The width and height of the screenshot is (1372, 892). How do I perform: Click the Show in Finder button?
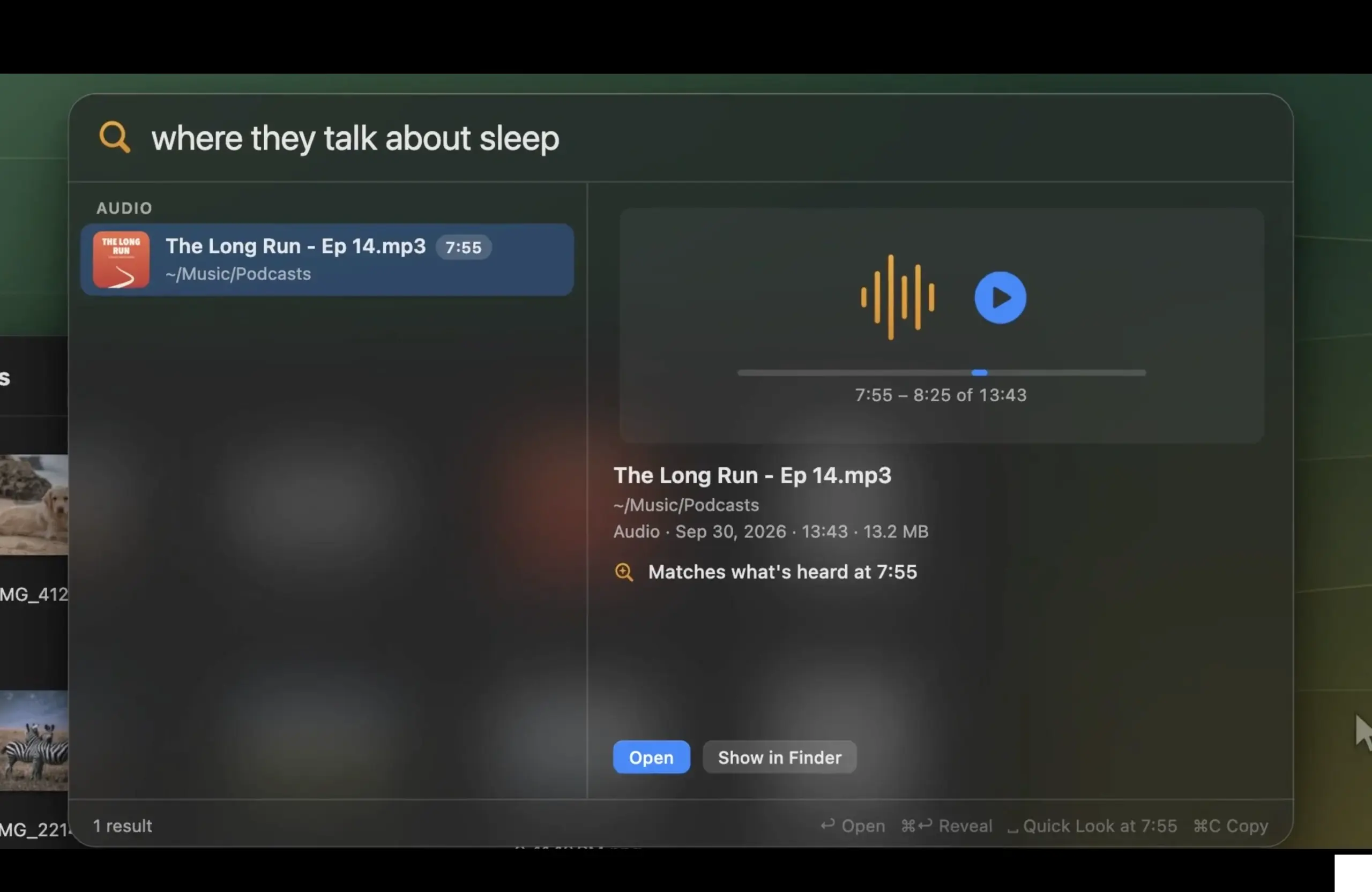point(779,757)
